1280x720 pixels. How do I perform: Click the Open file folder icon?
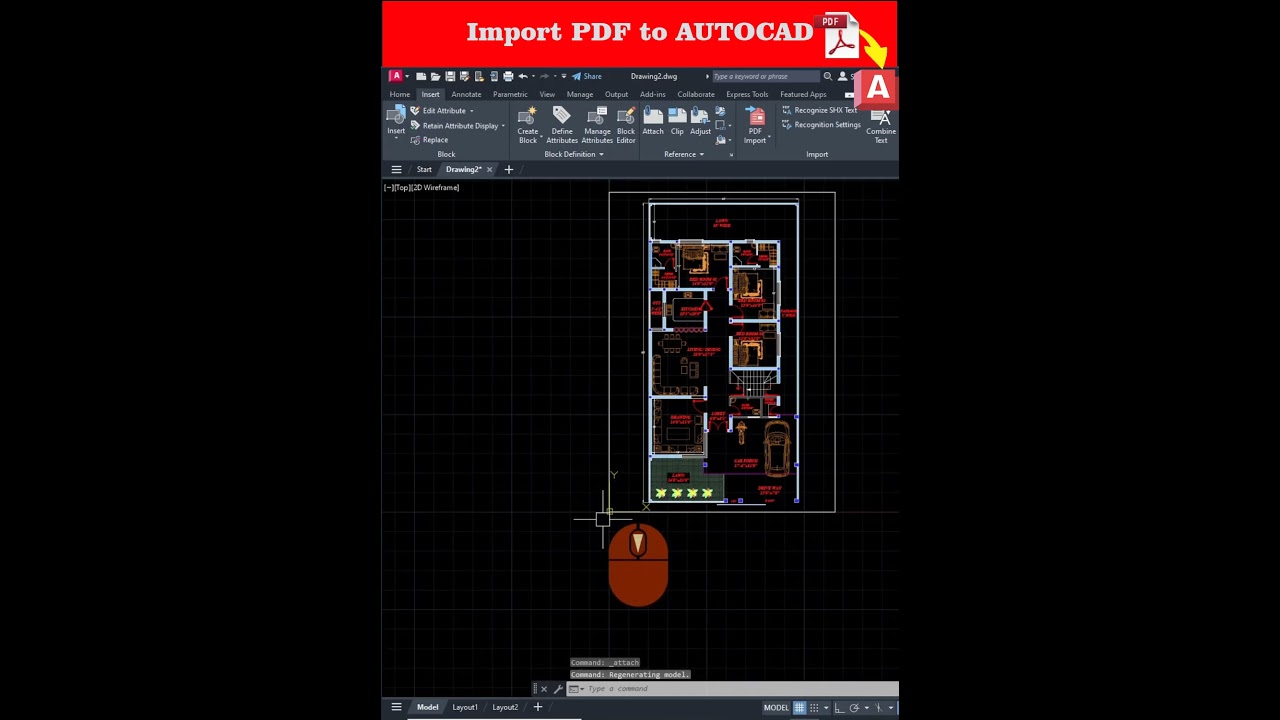435,76
